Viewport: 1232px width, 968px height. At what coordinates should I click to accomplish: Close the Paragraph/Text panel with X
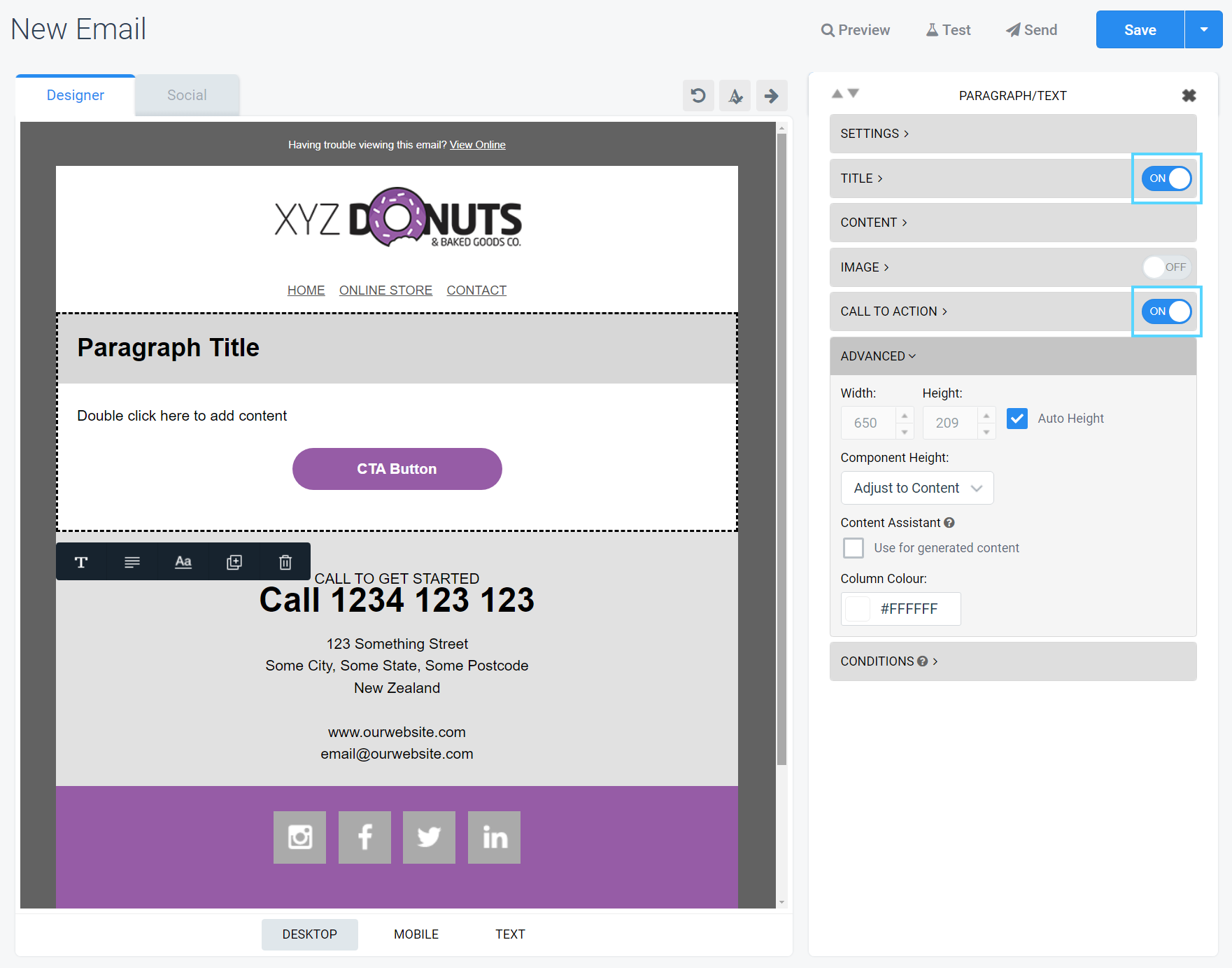[1189, 95]
